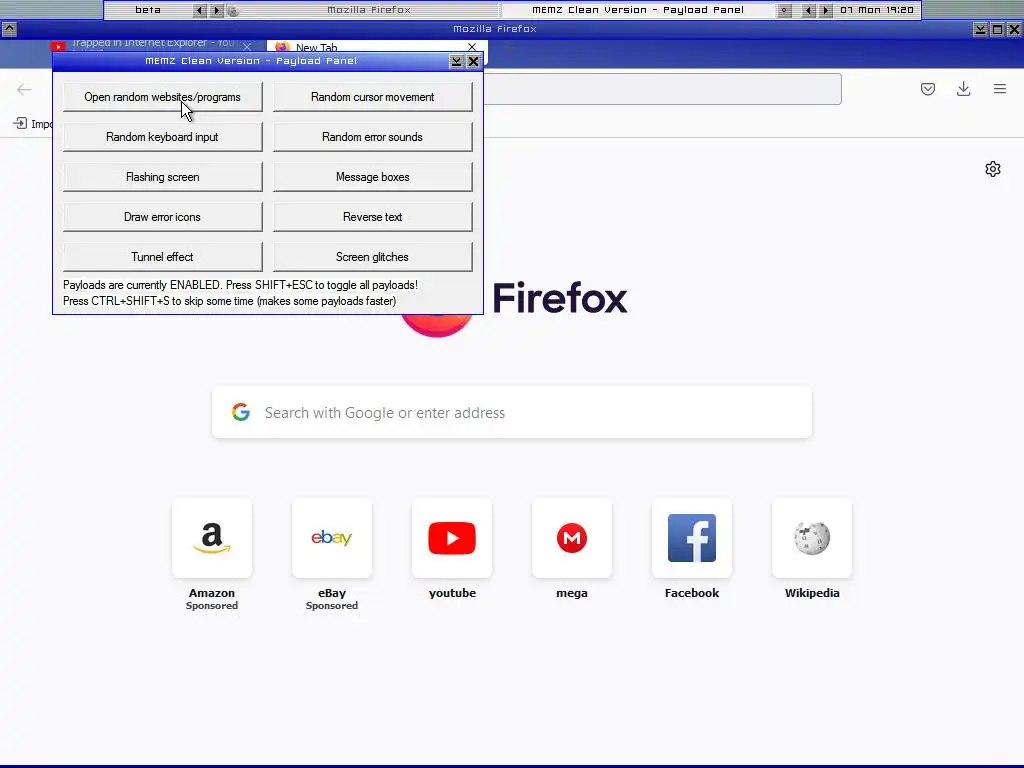Click the 07 Mon 19:20 clock
Screen dimensions: 1024x768
(x=876, y=10)
